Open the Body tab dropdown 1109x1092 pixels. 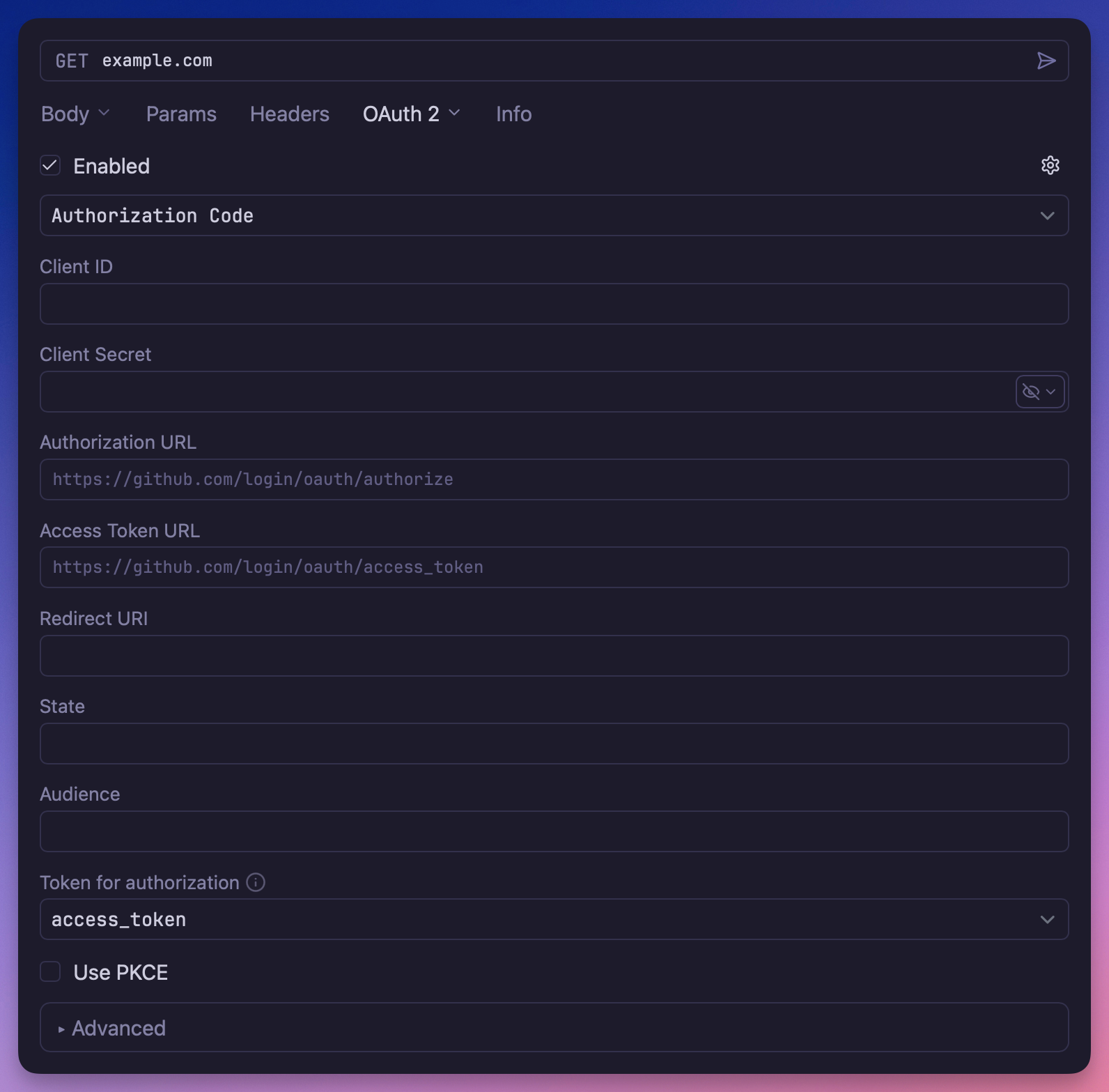[75, 114]
